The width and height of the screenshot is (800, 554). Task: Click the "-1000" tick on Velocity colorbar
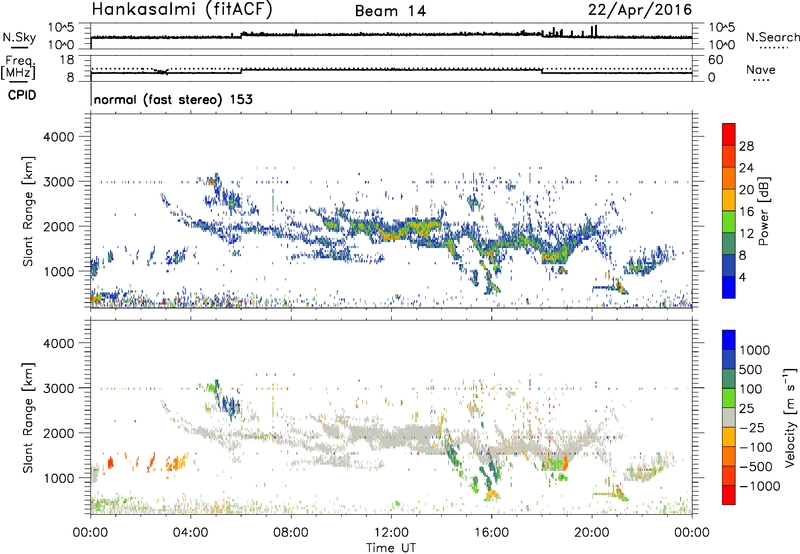[x=759, y=486]
